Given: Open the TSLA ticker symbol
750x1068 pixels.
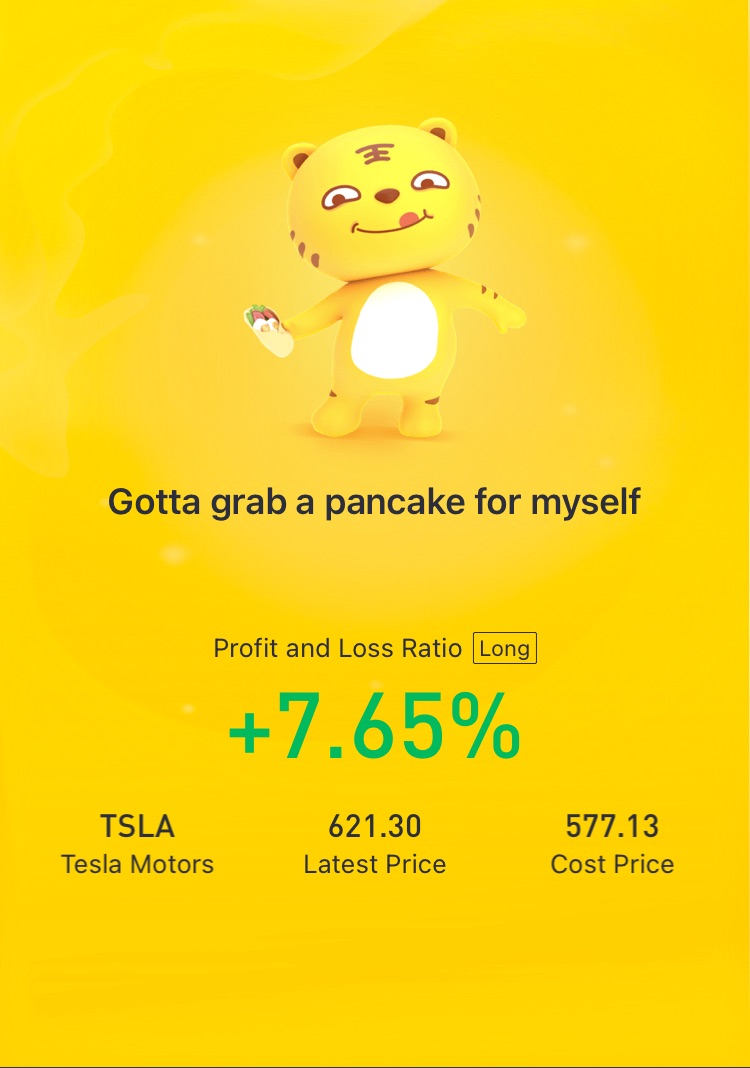Looking at the screenshot, I should (x=138, y=826).
